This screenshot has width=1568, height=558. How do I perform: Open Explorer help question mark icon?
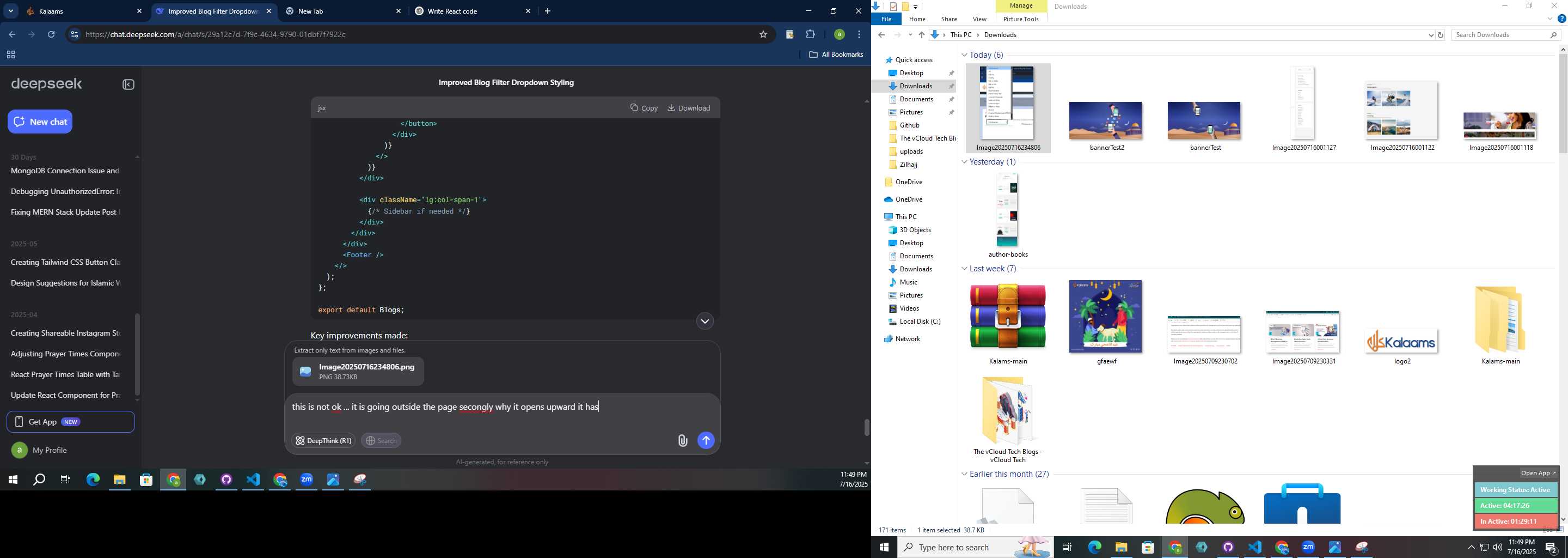click(x=1561, y=20)
